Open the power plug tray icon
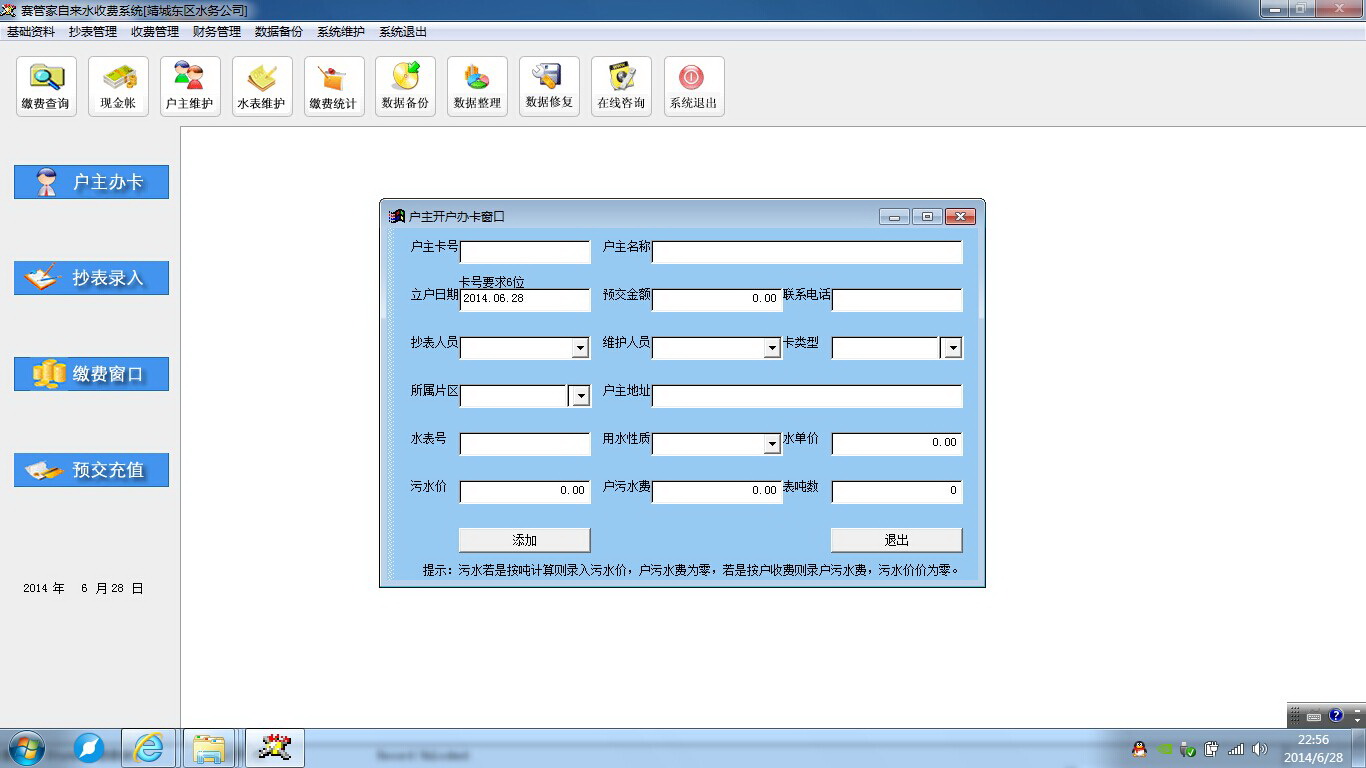1366x768 pixels. click(x=1212, y=749)
